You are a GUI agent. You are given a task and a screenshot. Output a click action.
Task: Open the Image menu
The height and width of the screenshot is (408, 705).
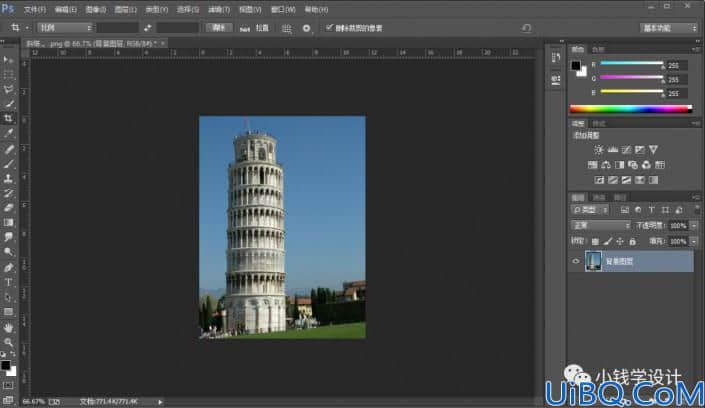(x=95, y=9)
